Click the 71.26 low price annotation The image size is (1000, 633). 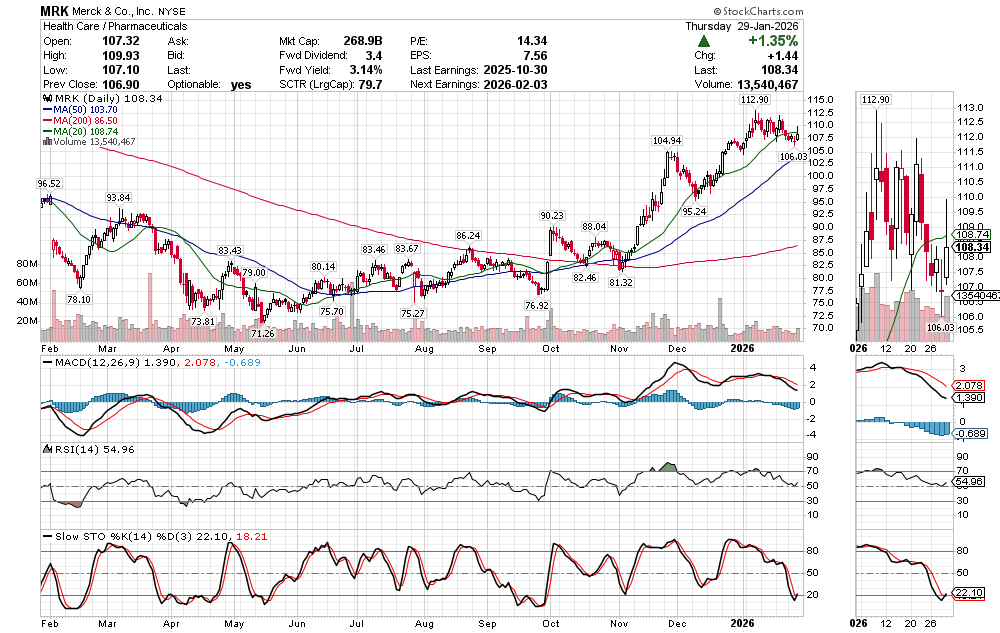point(262,332)
